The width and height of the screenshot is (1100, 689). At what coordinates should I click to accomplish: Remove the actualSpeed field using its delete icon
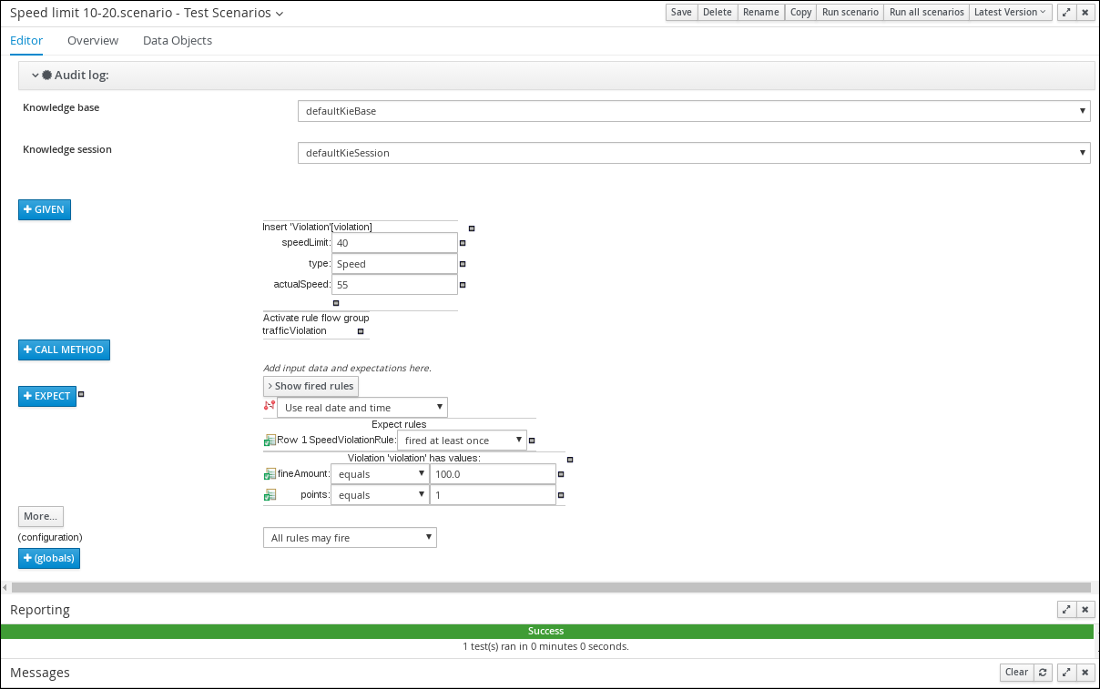[462, 285]
